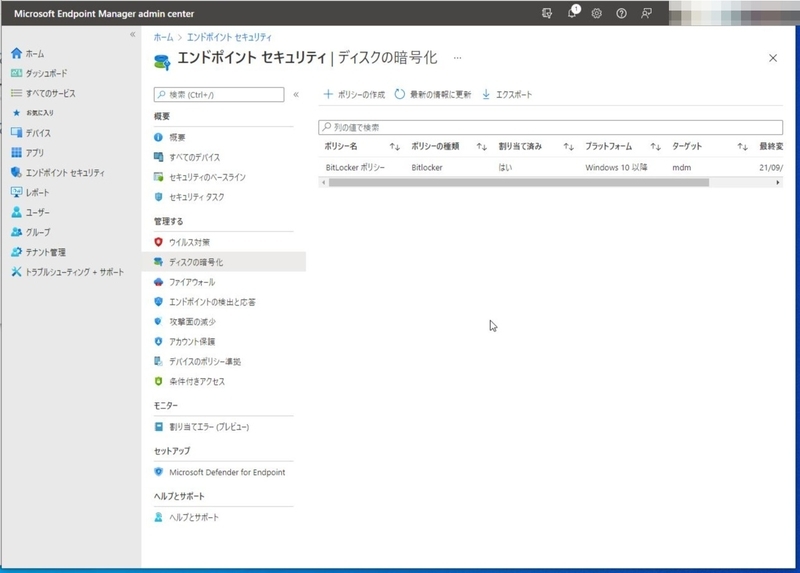This screenshot has height=573, width=800.
Task: Open テナント管理 in left navigation
Action: [45, 252]
